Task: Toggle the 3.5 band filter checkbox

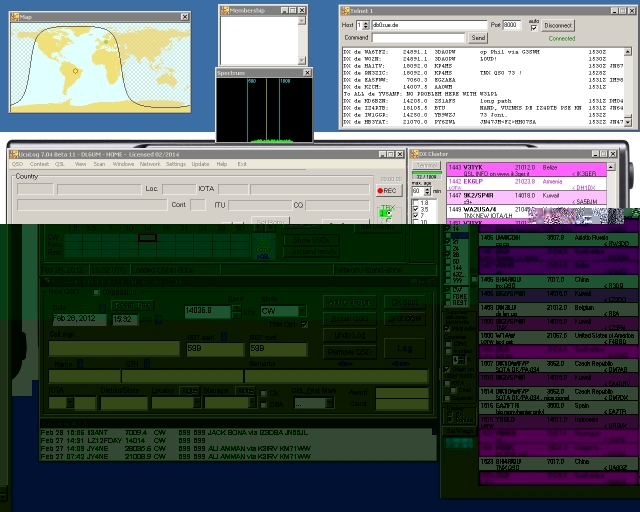Action: click(x=418, y=211)
